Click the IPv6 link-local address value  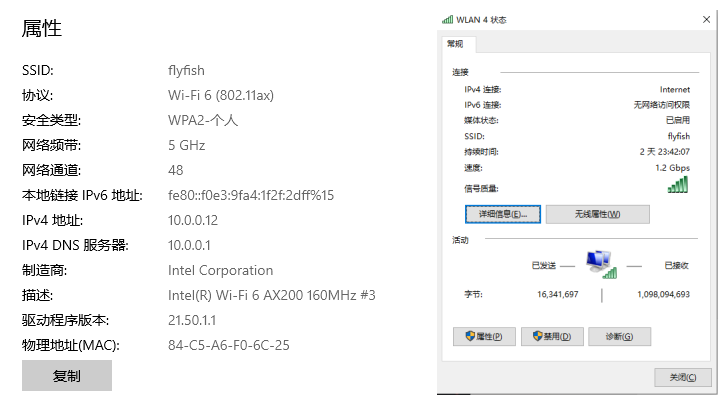point(251,195)
